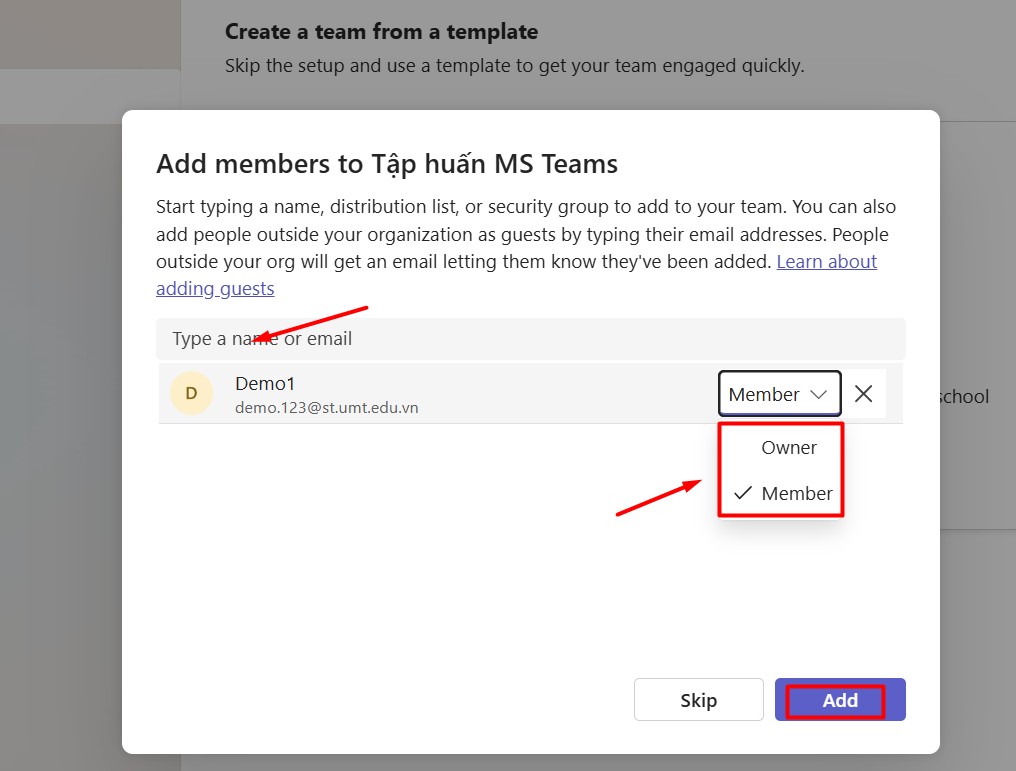Click the chevron arrow of role dropdown

pyautogui.click(x=819, y=394)
